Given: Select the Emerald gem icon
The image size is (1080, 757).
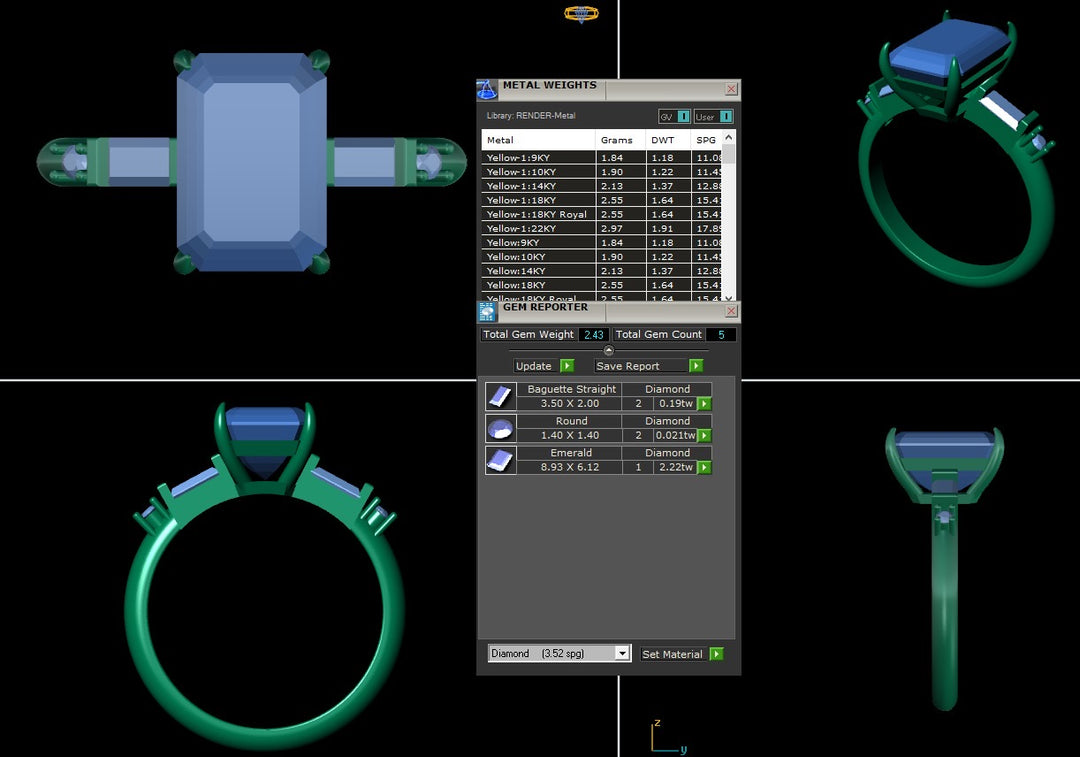Looking at the screenshot, I should click(500, 461).
